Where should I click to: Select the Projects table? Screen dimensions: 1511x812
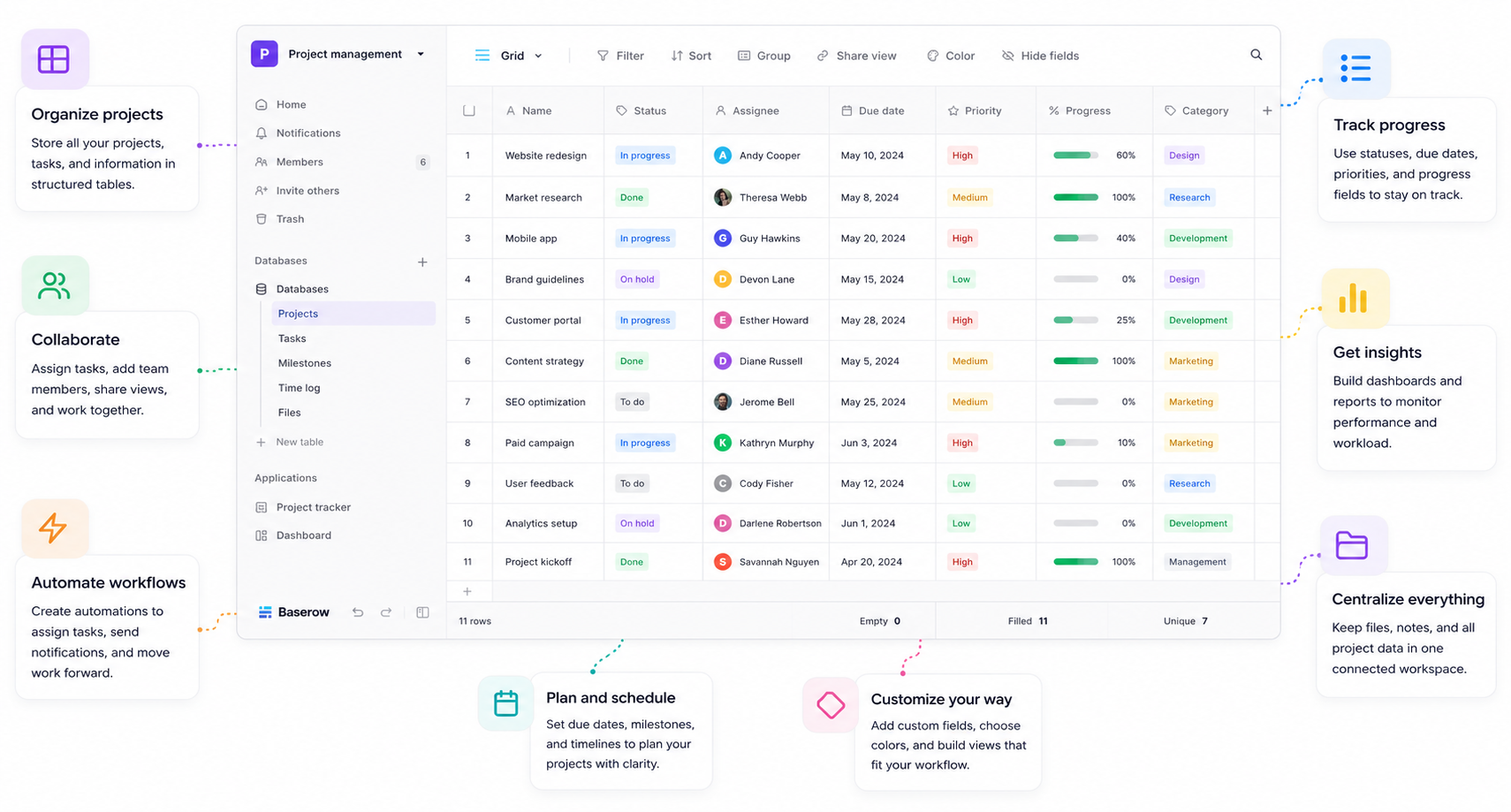(x=353, y=314)
